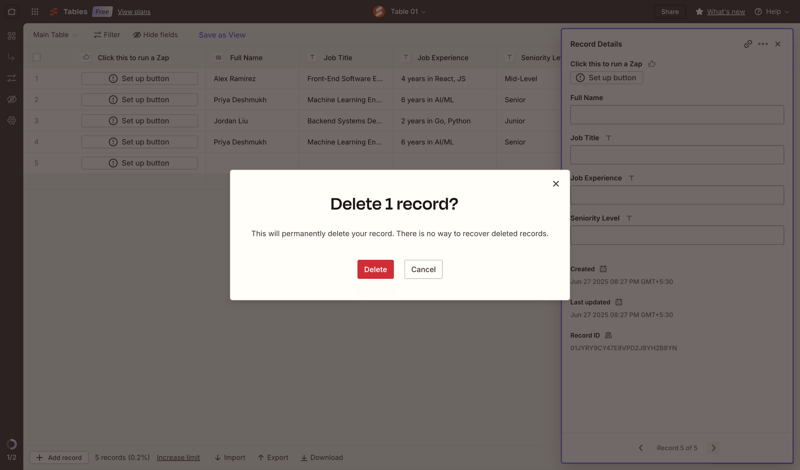Click Set up button in Record Details
This screenshot has width=800, height=470.
(606, 78)
